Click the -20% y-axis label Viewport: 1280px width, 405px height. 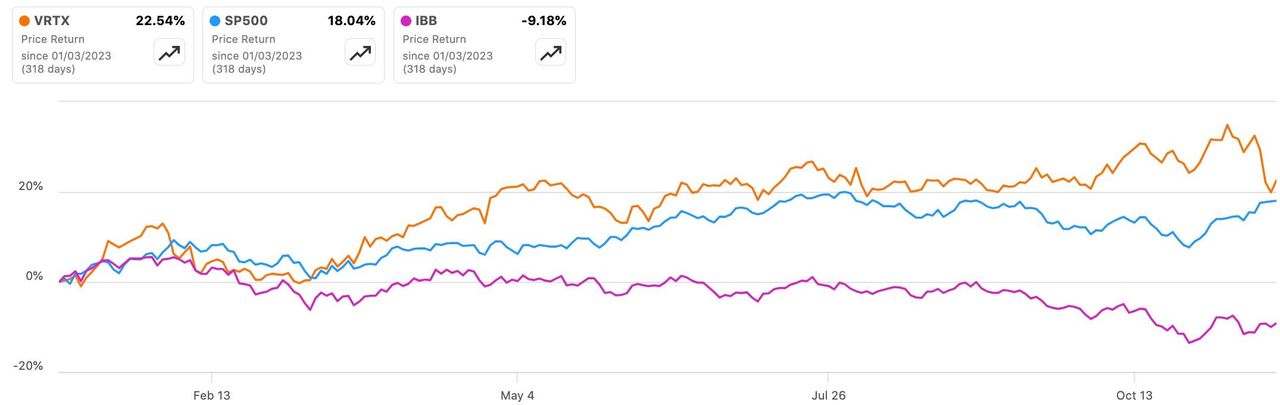tap(27, 366)
